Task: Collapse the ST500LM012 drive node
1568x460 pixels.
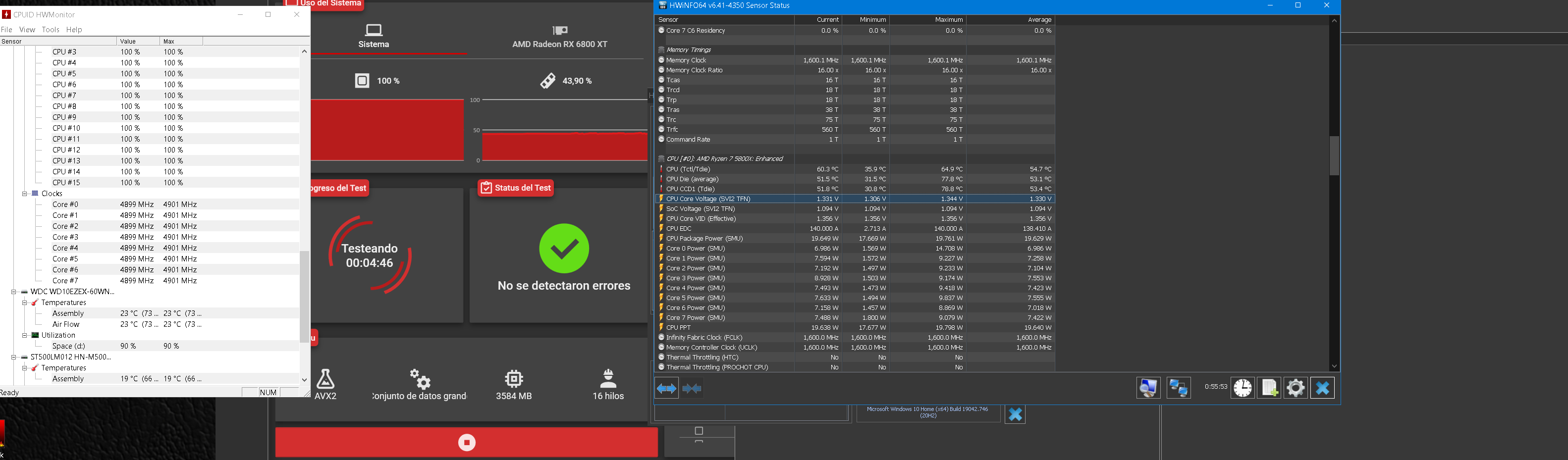Action: [13, 357]
